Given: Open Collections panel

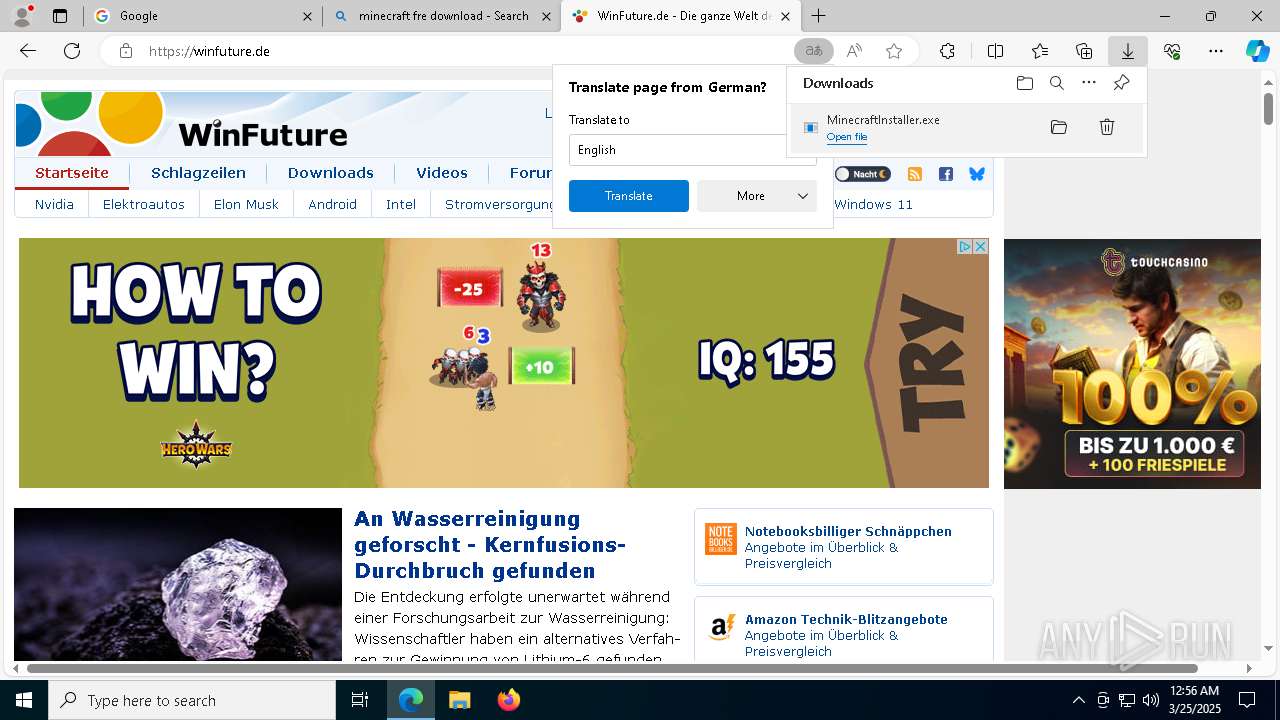Looking at the screenshot, I should point(1084,51).
